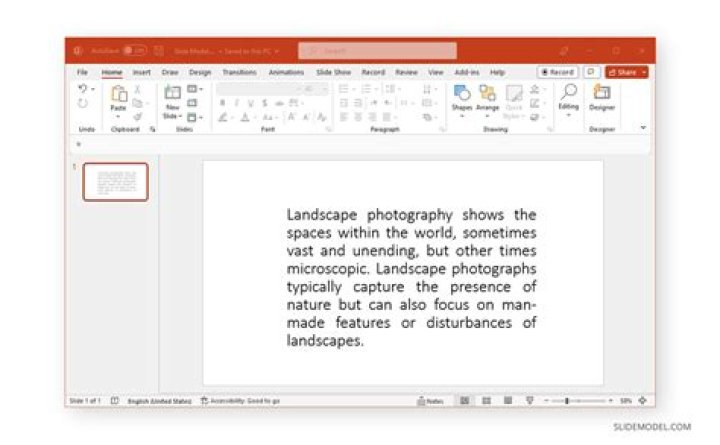Open the File tab
The width and height of the screenshot is (720, 445).
click(x=82, y=73)
